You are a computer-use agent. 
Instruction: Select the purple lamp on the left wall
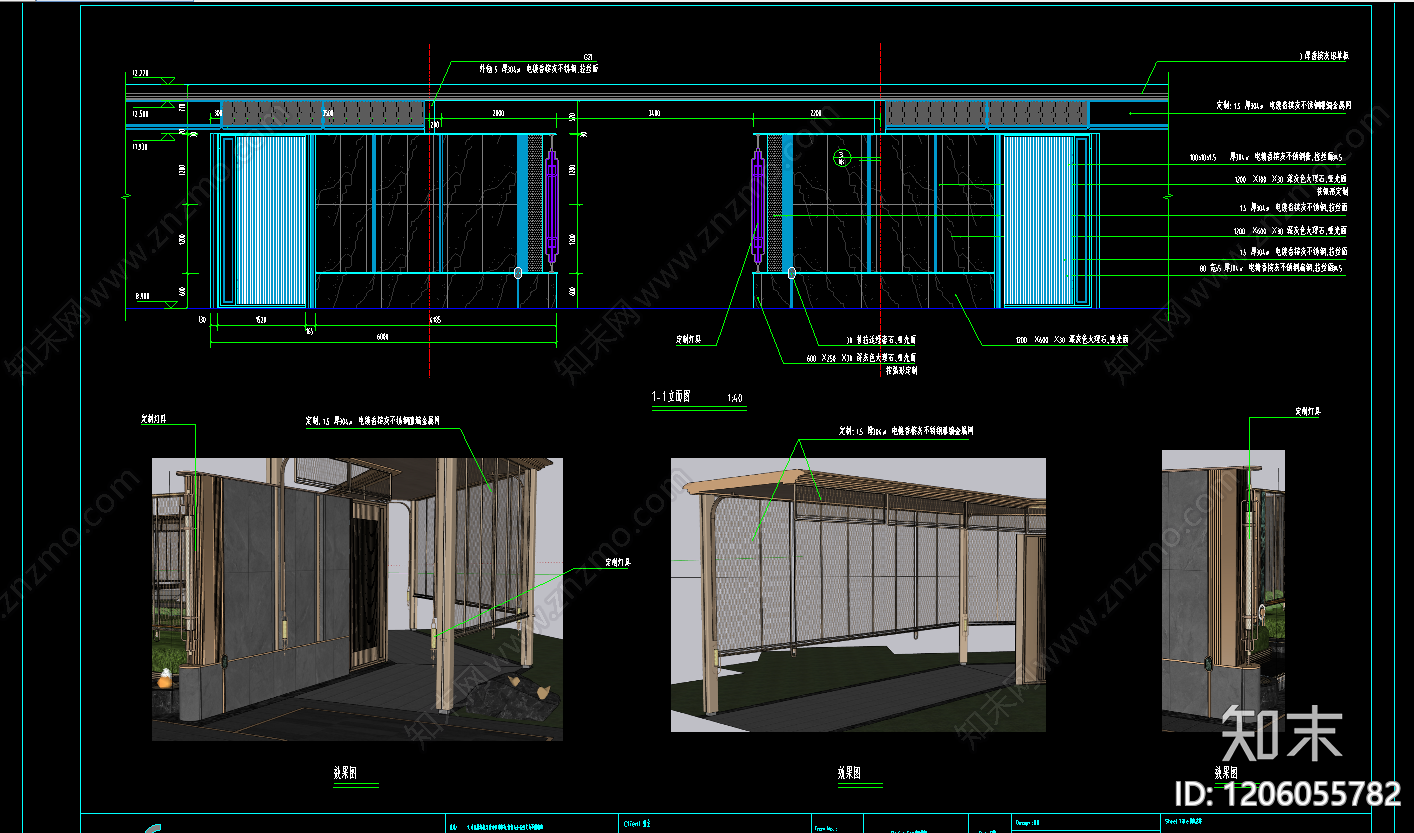click(550, 208)
